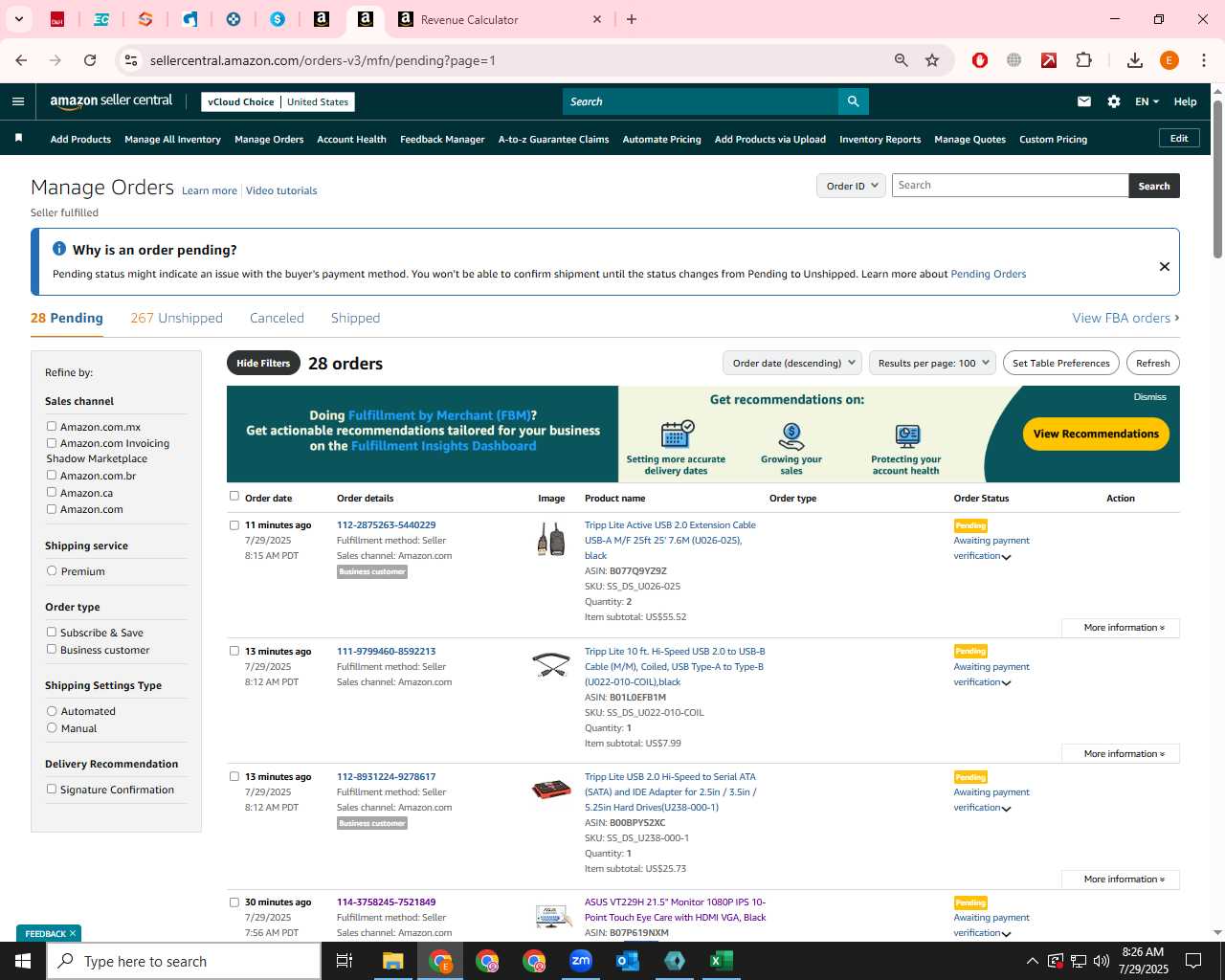Click the site information icon in address bar
Image resolution: width=1225 pixels, height=980 pixels.
[131, 60]
